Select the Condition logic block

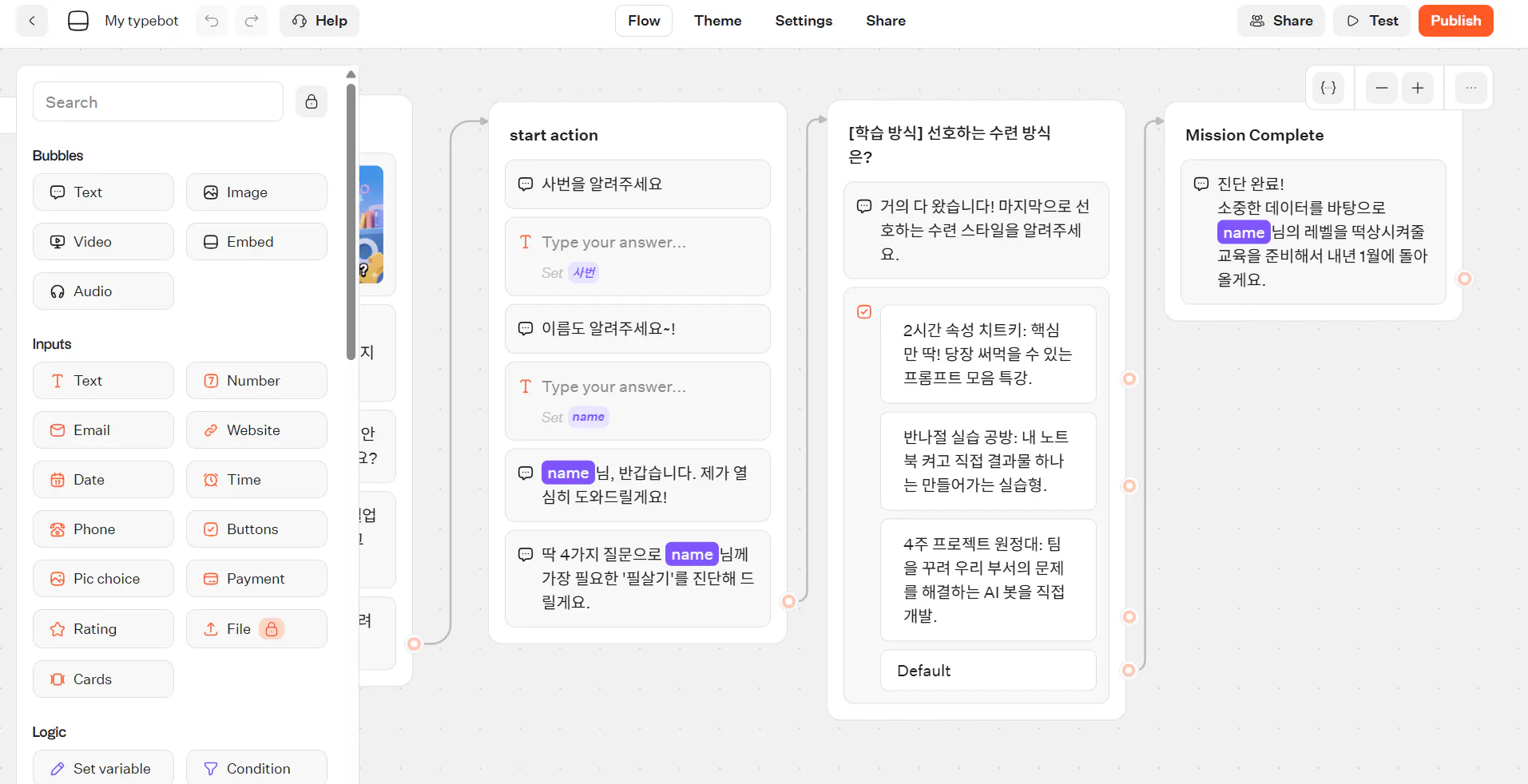256,767
